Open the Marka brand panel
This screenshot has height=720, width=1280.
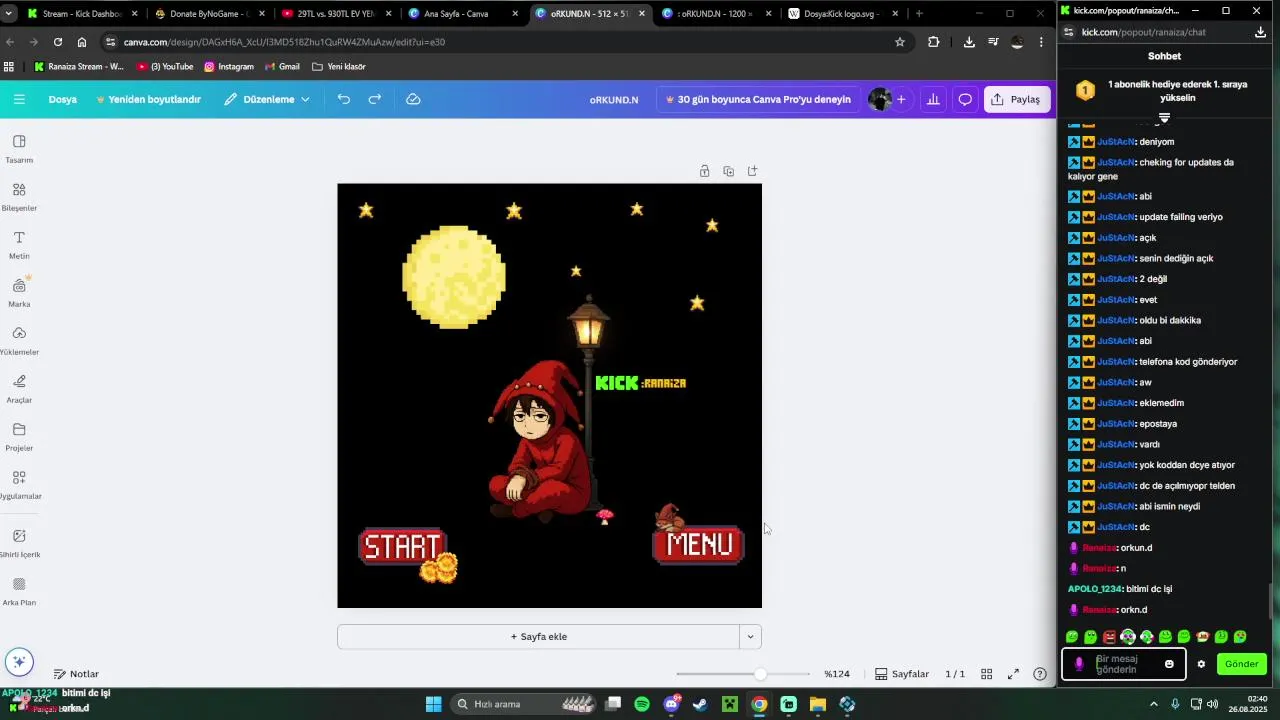tap(19, 292)
